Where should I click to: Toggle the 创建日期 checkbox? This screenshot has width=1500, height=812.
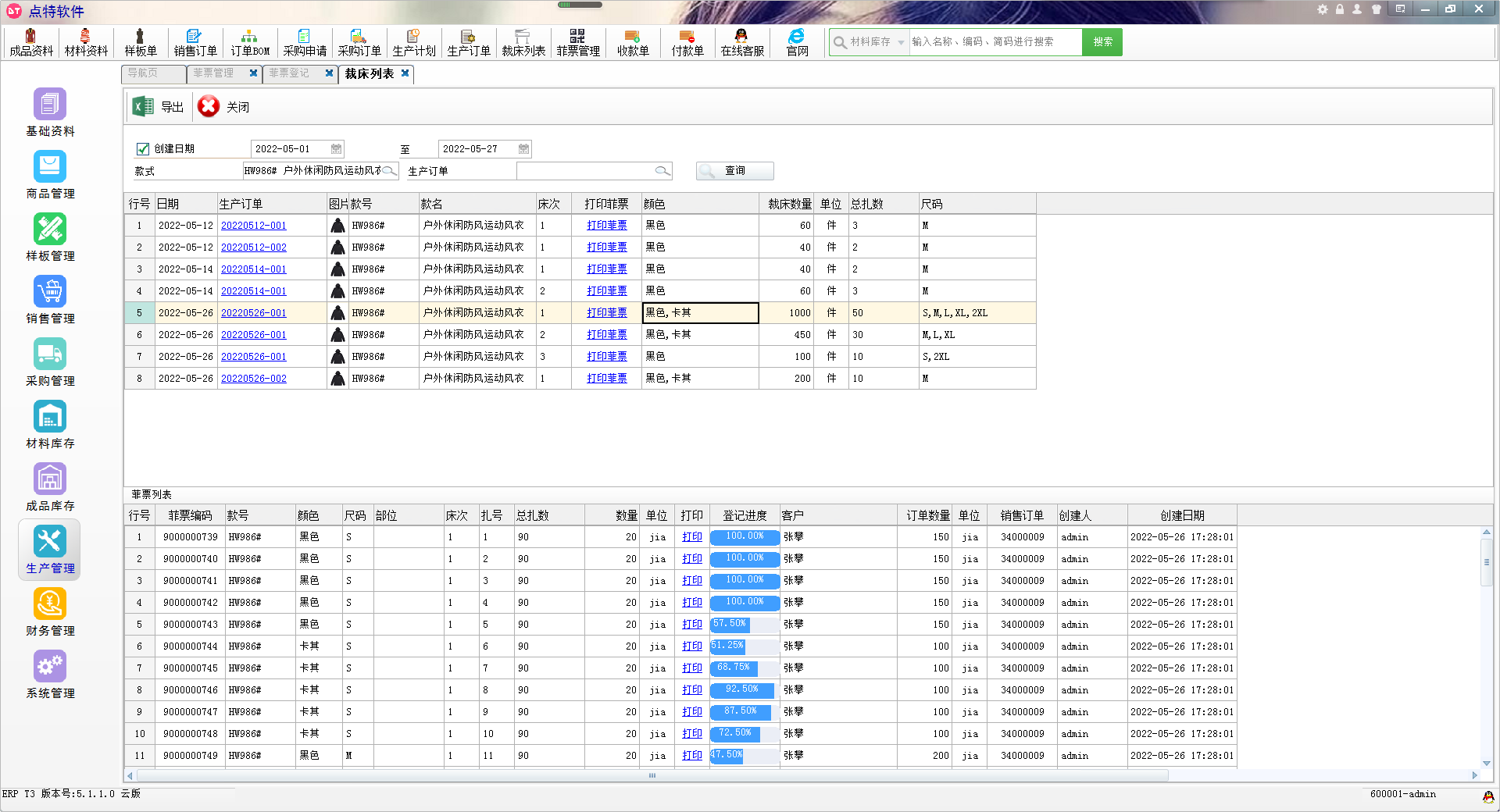143,149
